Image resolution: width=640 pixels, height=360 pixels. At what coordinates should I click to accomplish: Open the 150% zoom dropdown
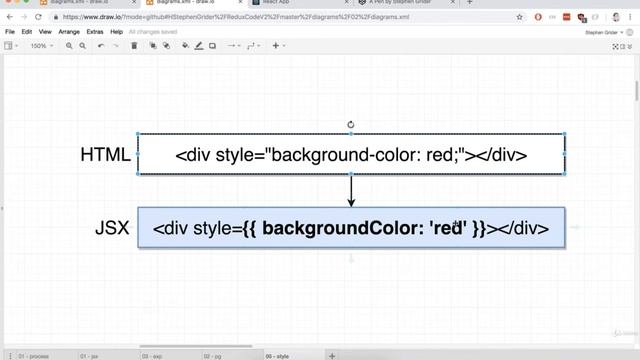click(42, 46)
